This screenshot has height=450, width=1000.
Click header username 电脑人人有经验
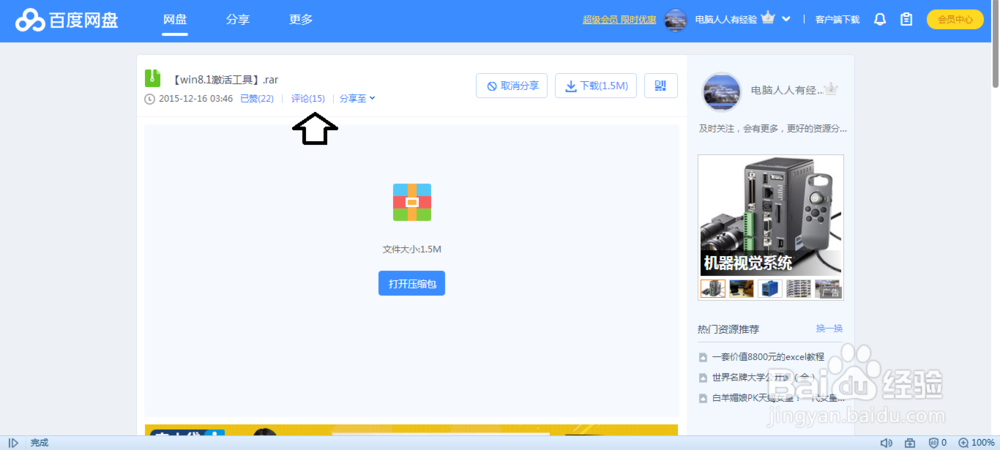[726, 20]
